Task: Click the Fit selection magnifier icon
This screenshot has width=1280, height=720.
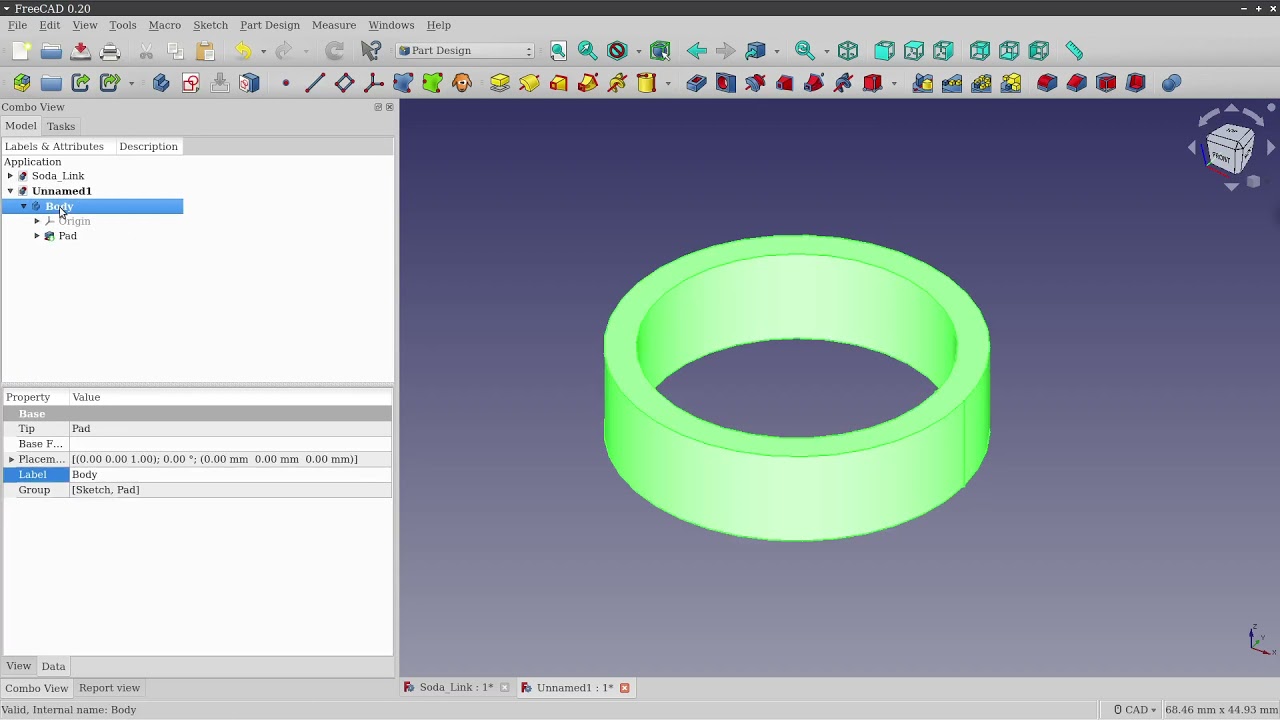Action: (x=587, y=51)
